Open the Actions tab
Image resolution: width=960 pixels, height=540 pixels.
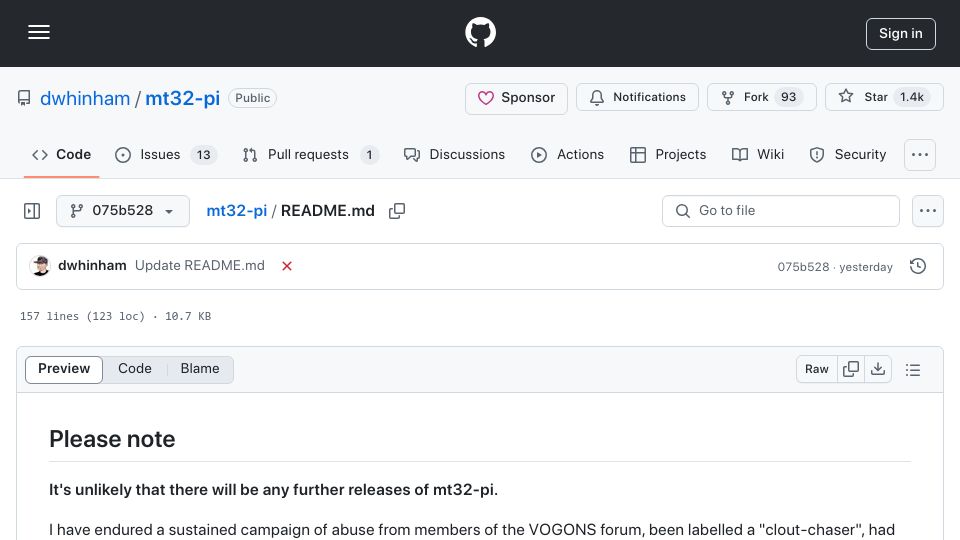568,155
